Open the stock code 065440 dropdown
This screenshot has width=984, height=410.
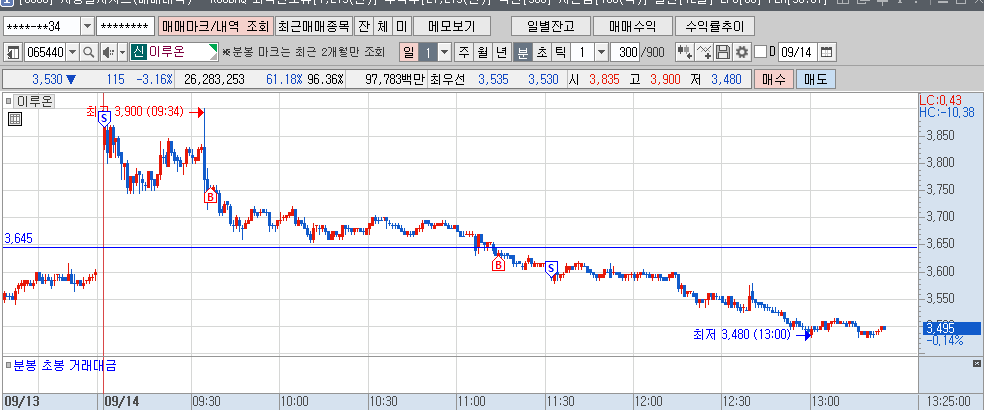[x=73, y=52]
